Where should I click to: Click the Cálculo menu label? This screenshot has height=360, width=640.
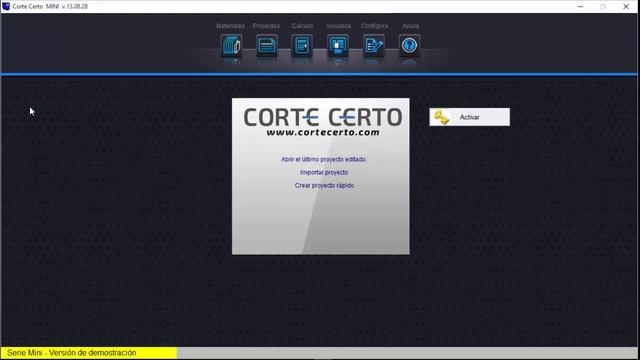pyautogui.click(x=302, y=26)
